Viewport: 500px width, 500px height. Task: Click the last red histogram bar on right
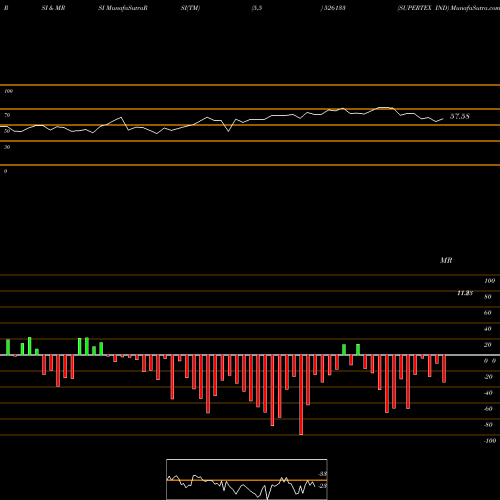click(x=444, y=369)
